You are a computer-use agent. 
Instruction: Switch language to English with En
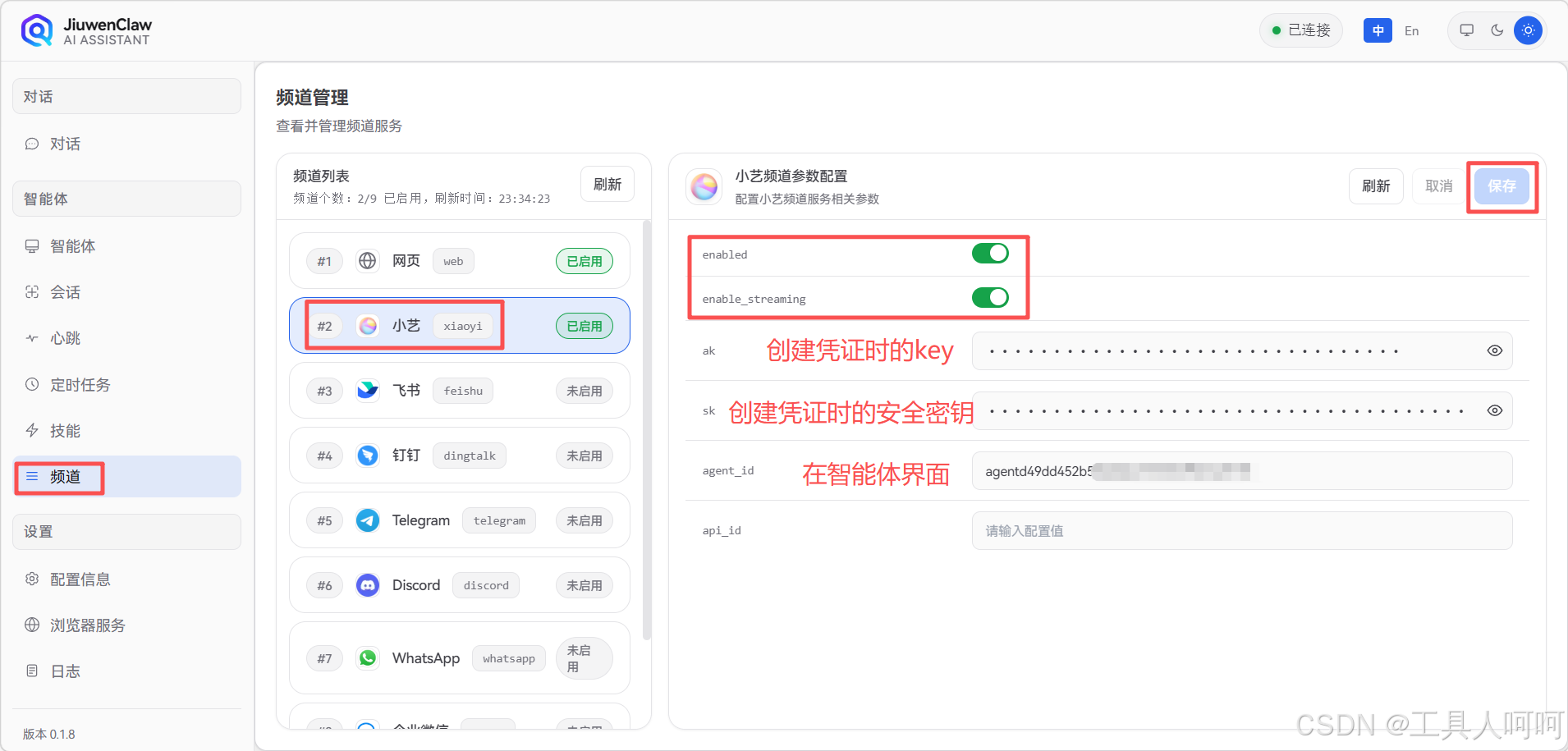coord(1411,30)
